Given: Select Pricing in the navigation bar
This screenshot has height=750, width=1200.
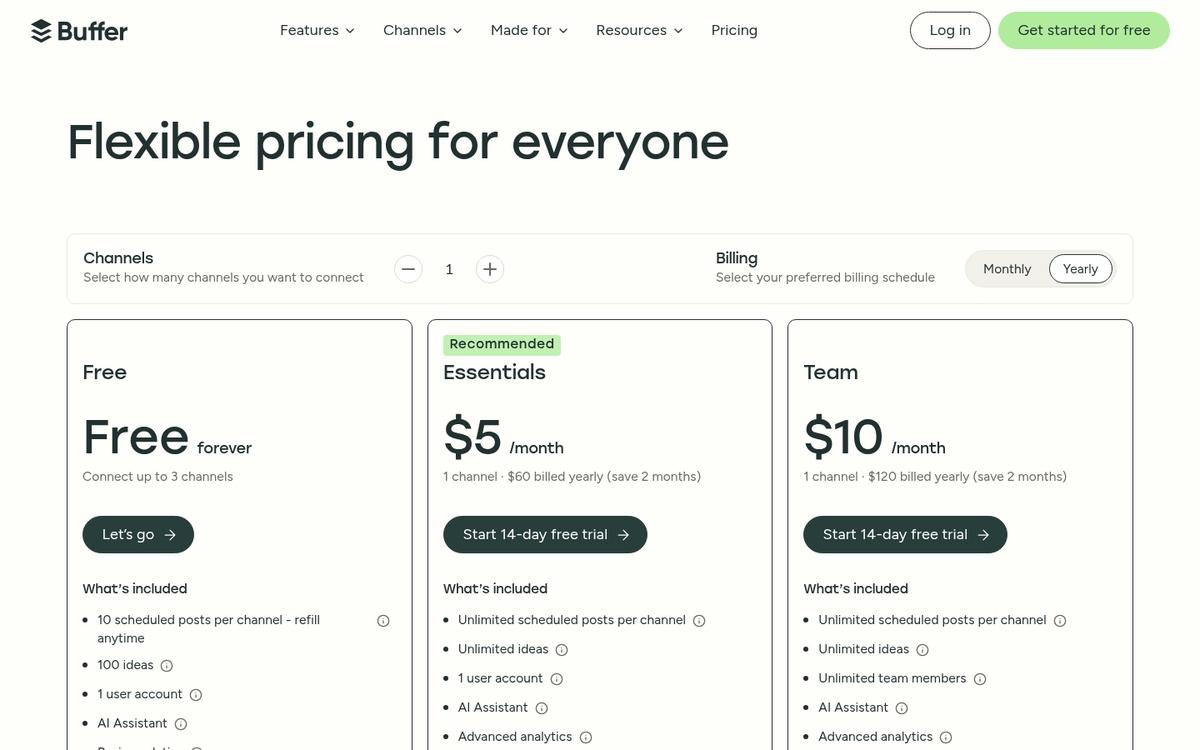Looking at the screenshot, I should pos(734,30).
